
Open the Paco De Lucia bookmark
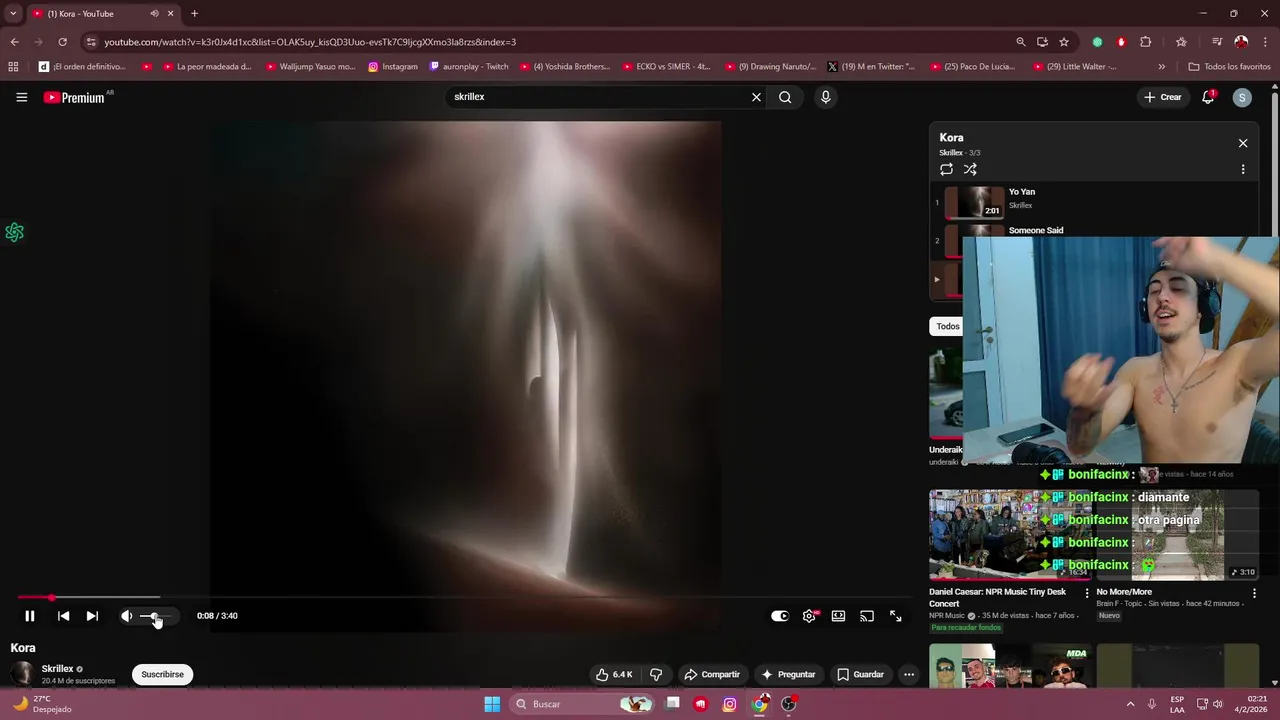[973, 67]
